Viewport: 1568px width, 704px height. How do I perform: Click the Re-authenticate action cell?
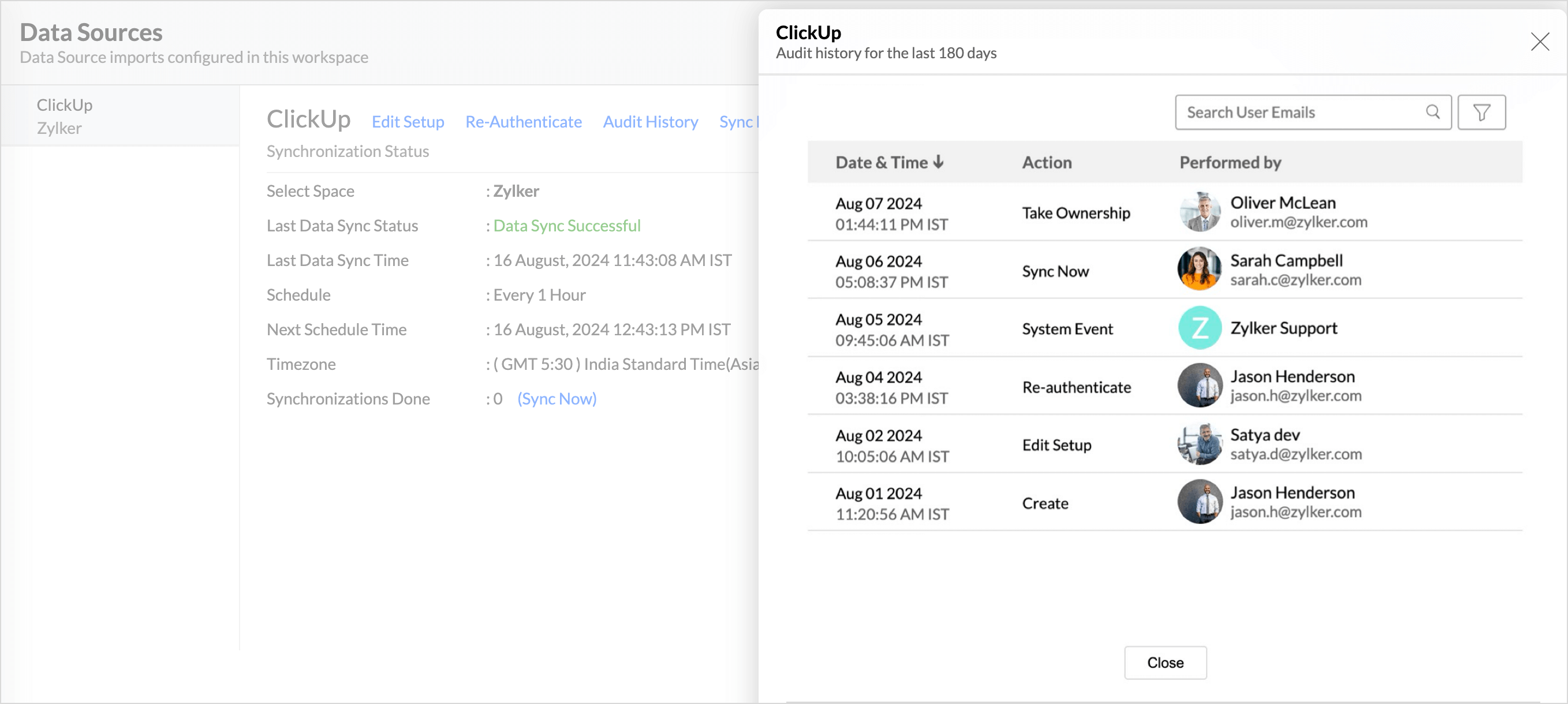pyautogui.click(x=1076, y=387)
